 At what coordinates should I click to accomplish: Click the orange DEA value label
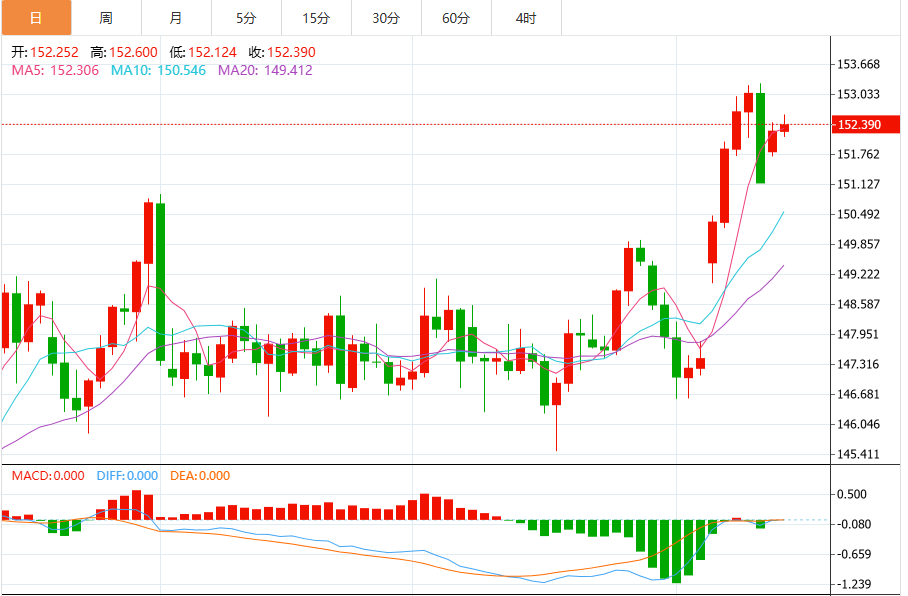pos(200,476)
